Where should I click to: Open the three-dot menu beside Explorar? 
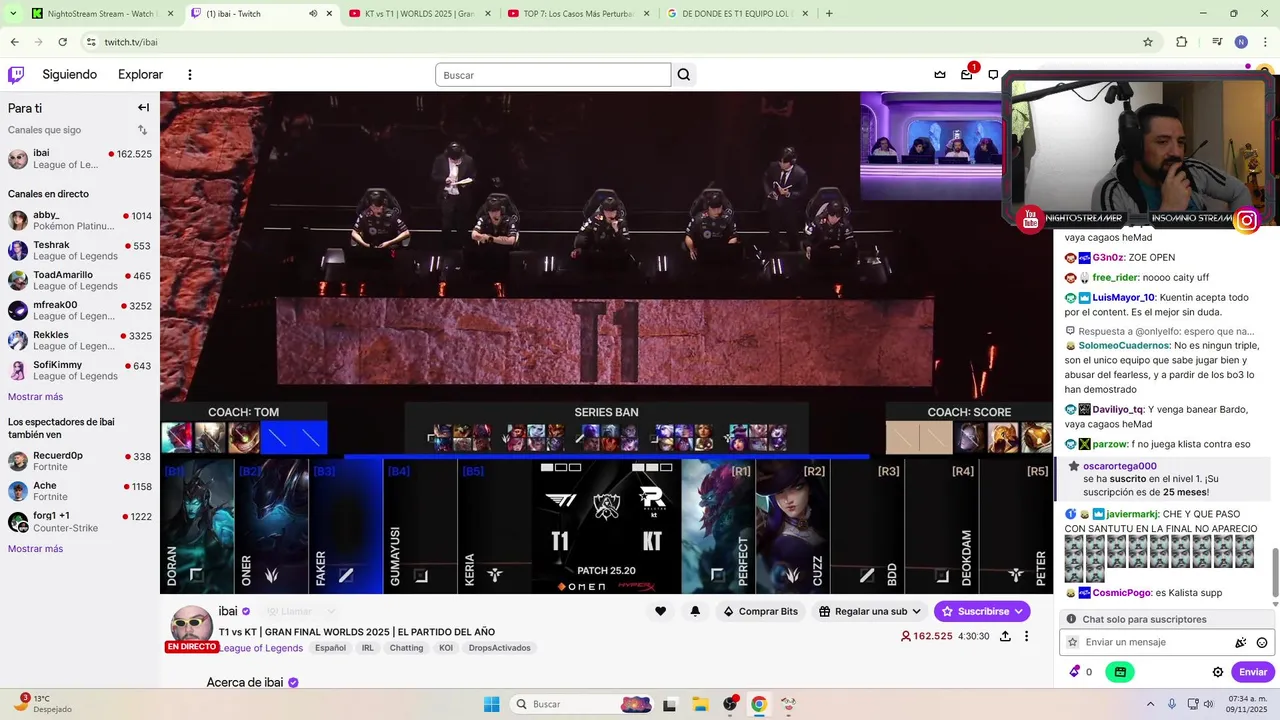(x=190, y=75)
